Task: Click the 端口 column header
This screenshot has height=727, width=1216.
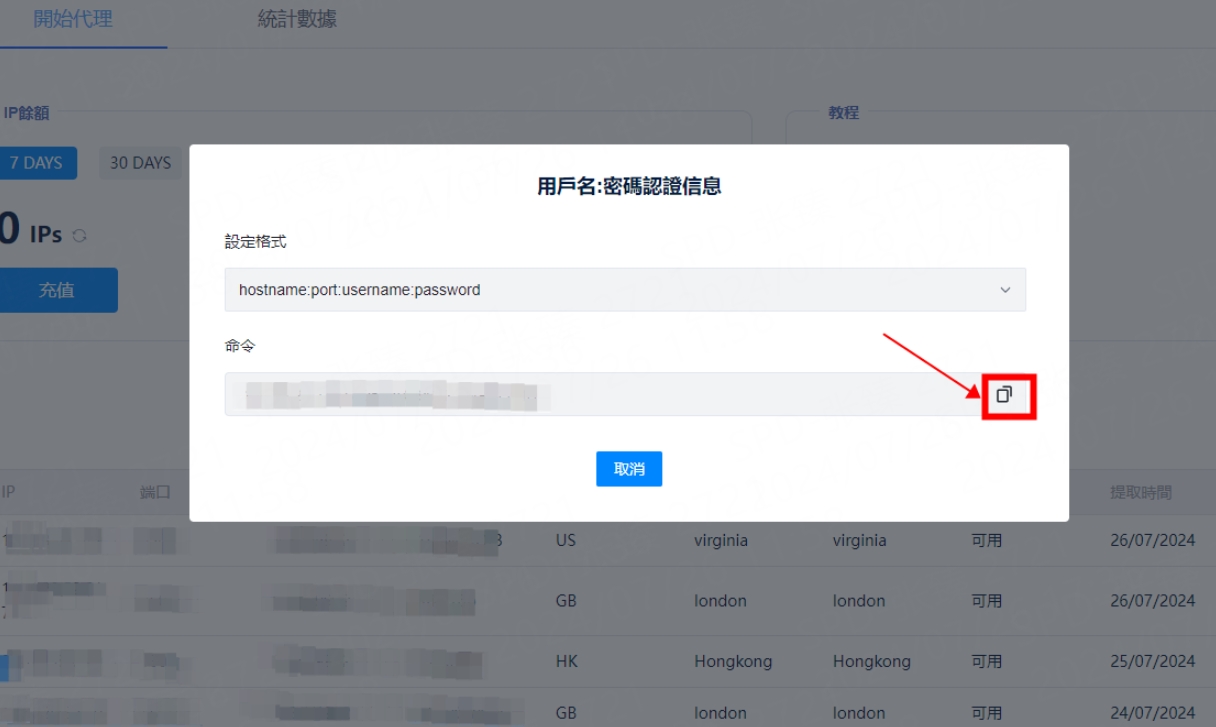Action: pos(156,492)
